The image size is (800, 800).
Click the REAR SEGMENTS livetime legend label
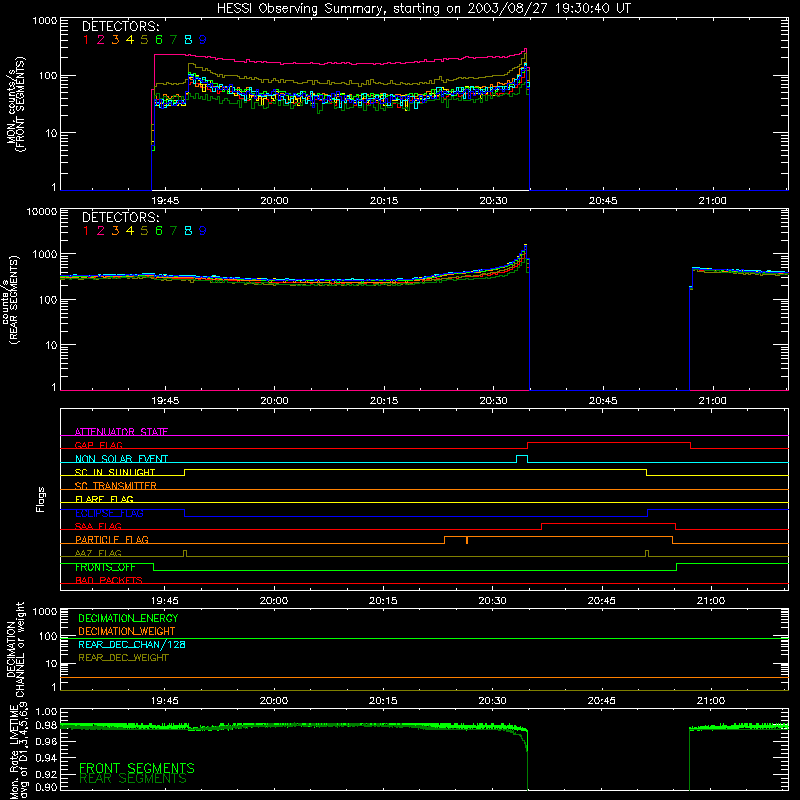tap(133, 779)
